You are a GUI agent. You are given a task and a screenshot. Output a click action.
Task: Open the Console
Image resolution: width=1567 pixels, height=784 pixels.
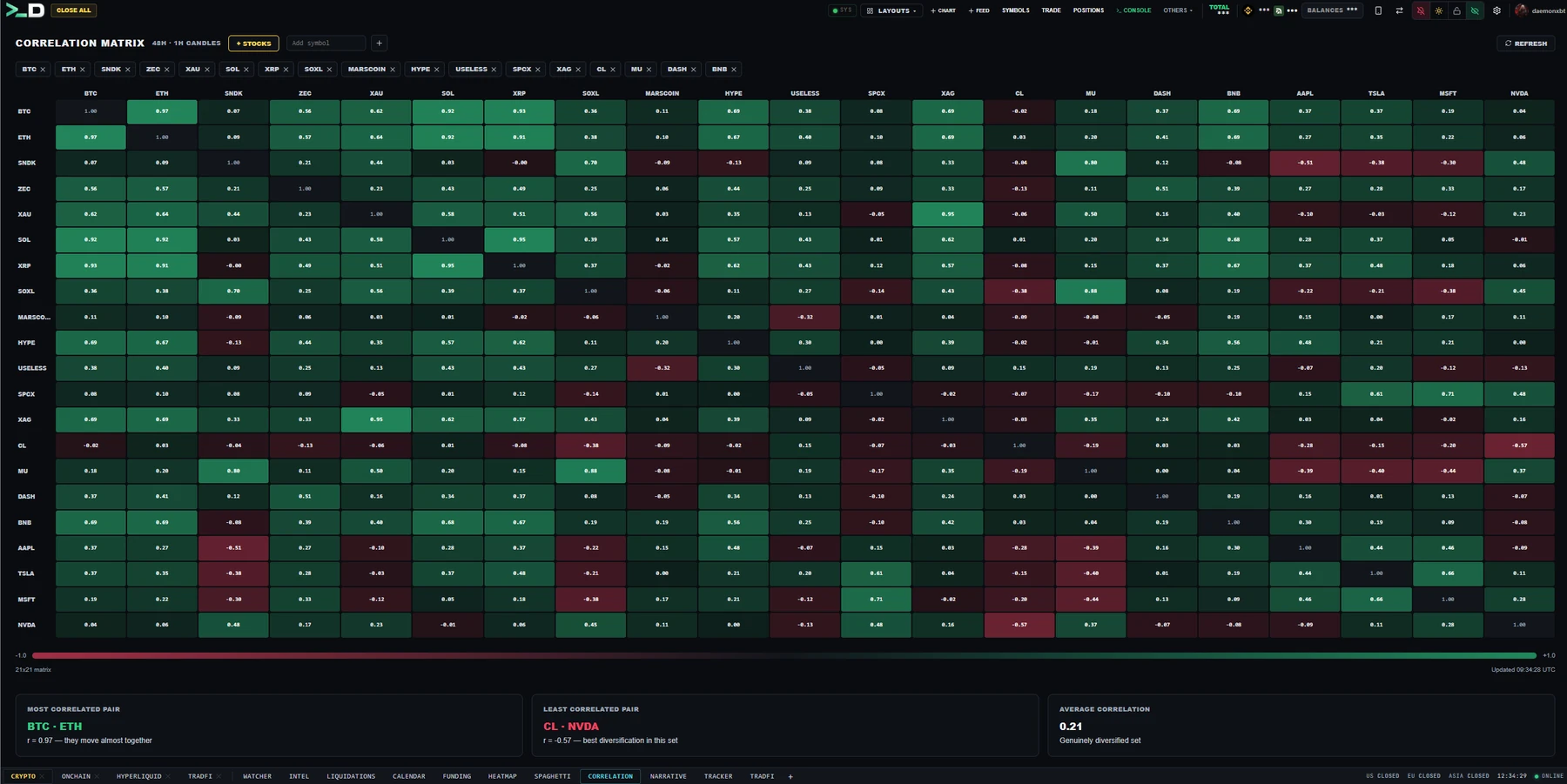[x=1133, y=10]
